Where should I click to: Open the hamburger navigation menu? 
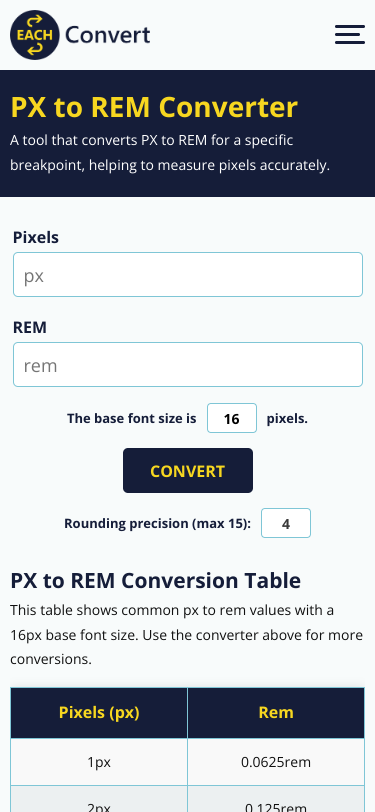tap(350, 35)
